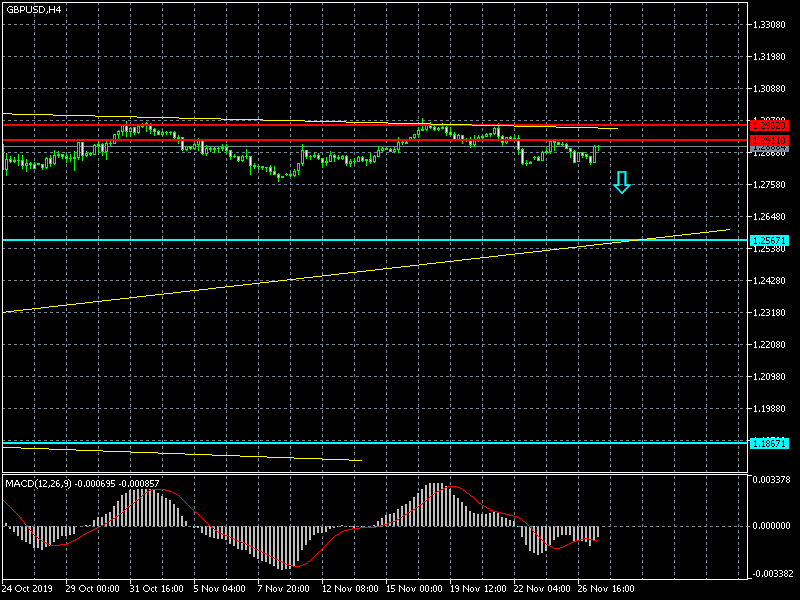Image resolution: width=800 pixels, height=600 pixels.
Task: Click the 15 Nov 00:00 time label
Action: click(x=415, y=588)
